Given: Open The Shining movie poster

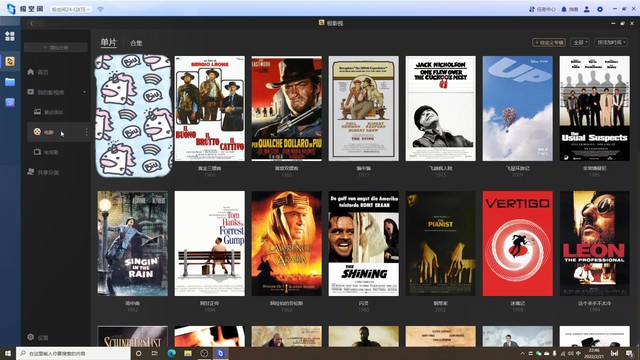Looking at the screenshot, I should (x=364, y=244).
